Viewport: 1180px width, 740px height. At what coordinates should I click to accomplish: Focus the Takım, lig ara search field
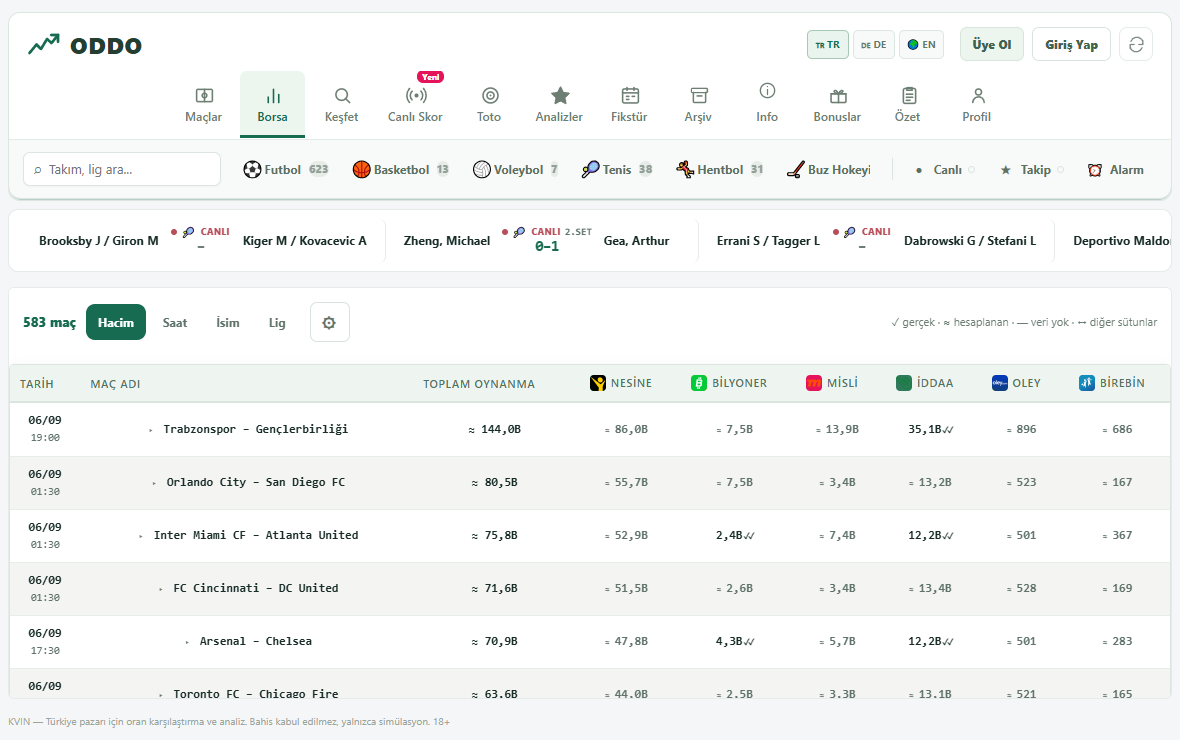[122, 169]
